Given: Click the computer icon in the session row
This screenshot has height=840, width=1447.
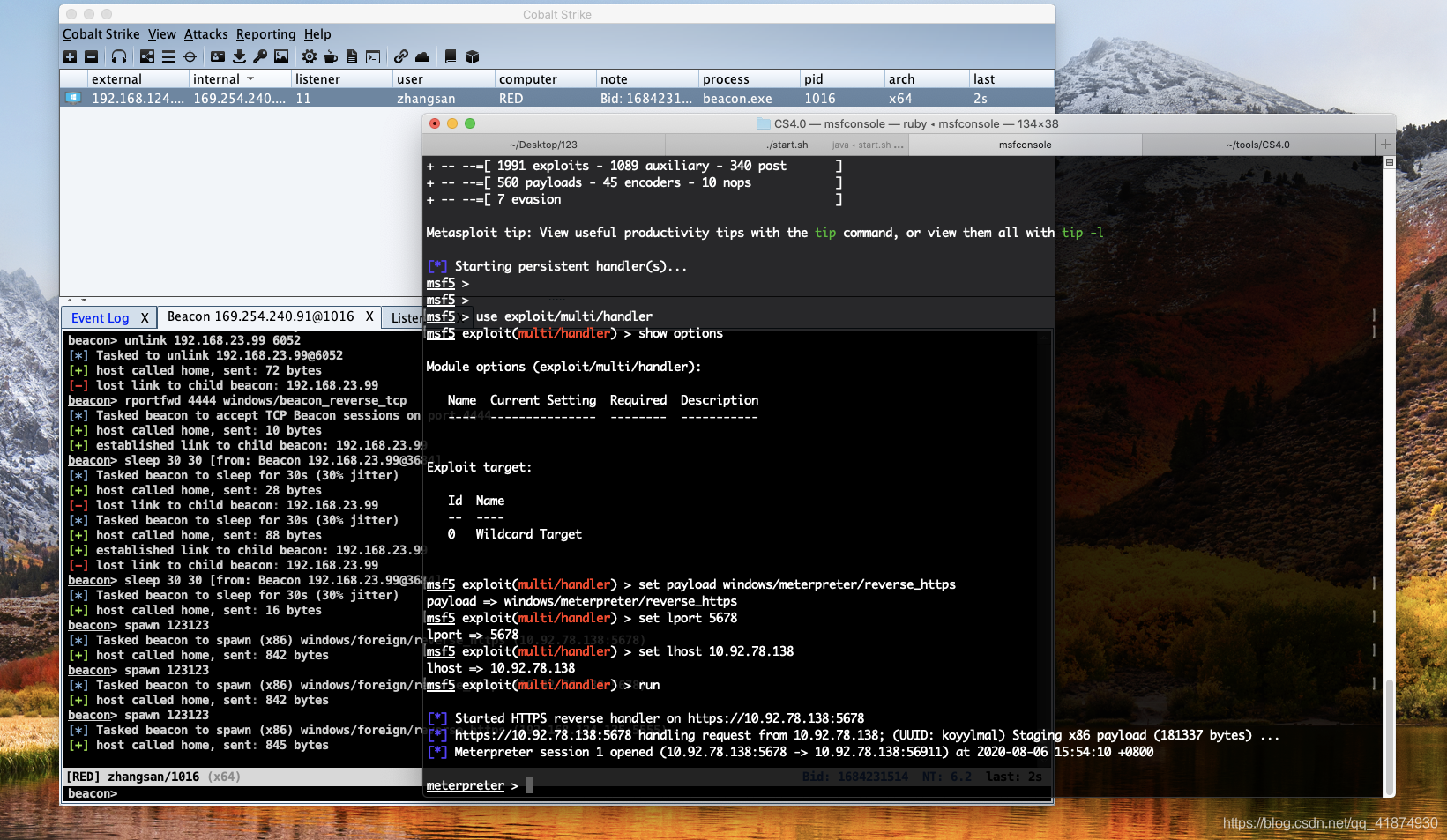Looking at the screenshot, I should coord(74,98).
